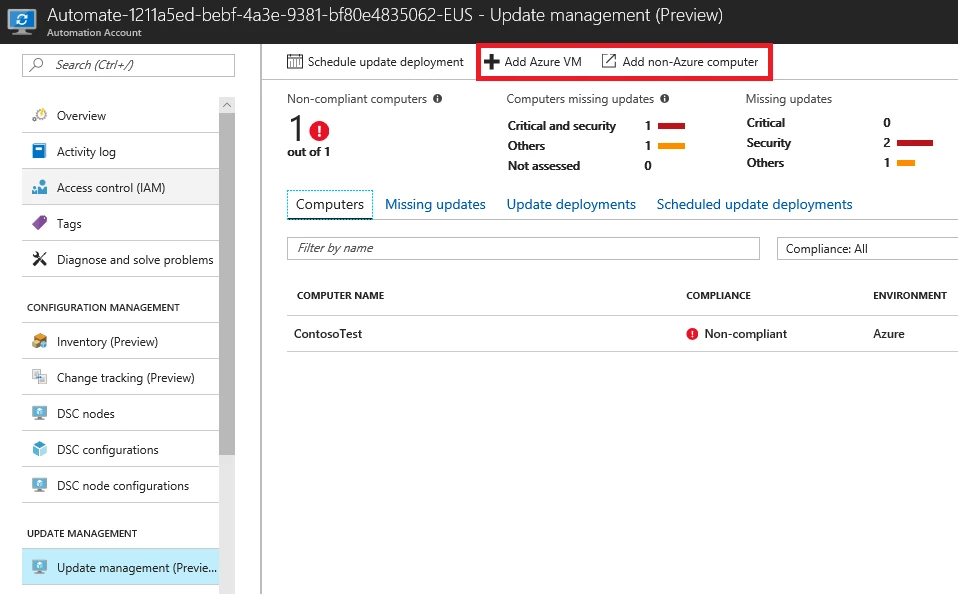Image resolution: width=958 pixels, height=594 pixels.
Task: Click the Inventory (Preview) box icon
Action: point(40,340)
